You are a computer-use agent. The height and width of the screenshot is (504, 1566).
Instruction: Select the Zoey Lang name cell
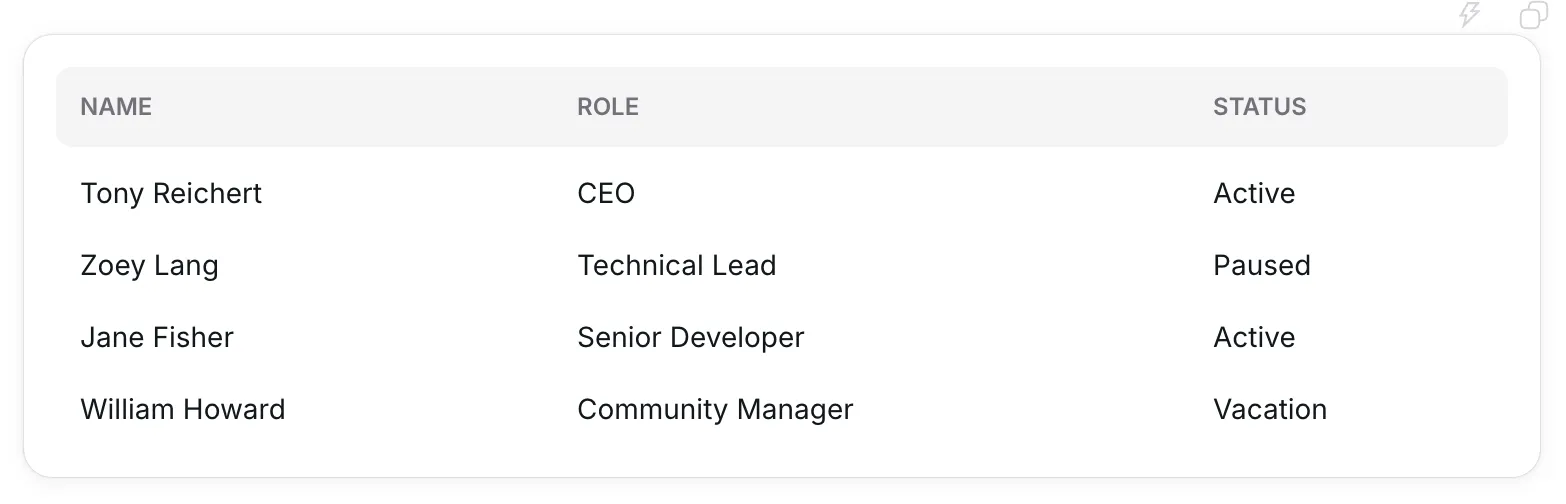[149, 265]
